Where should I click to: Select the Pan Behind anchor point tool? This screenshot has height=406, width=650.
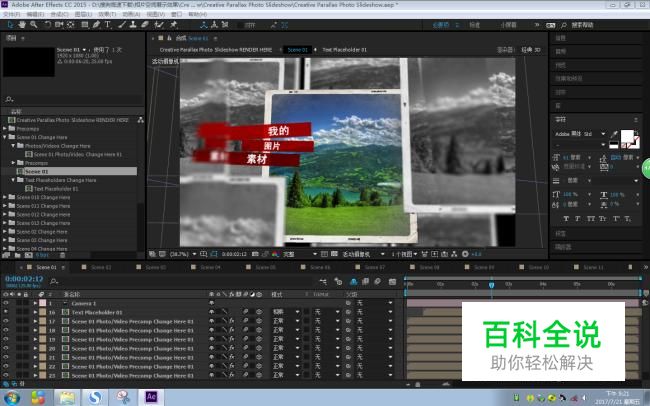pos(71,25)
